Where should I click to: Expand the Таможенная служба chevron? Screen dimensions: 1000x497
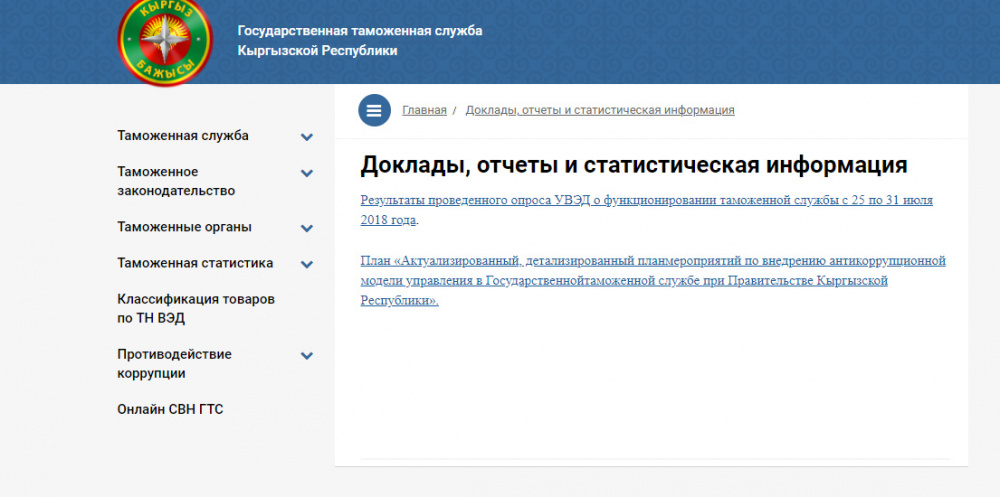307,137
